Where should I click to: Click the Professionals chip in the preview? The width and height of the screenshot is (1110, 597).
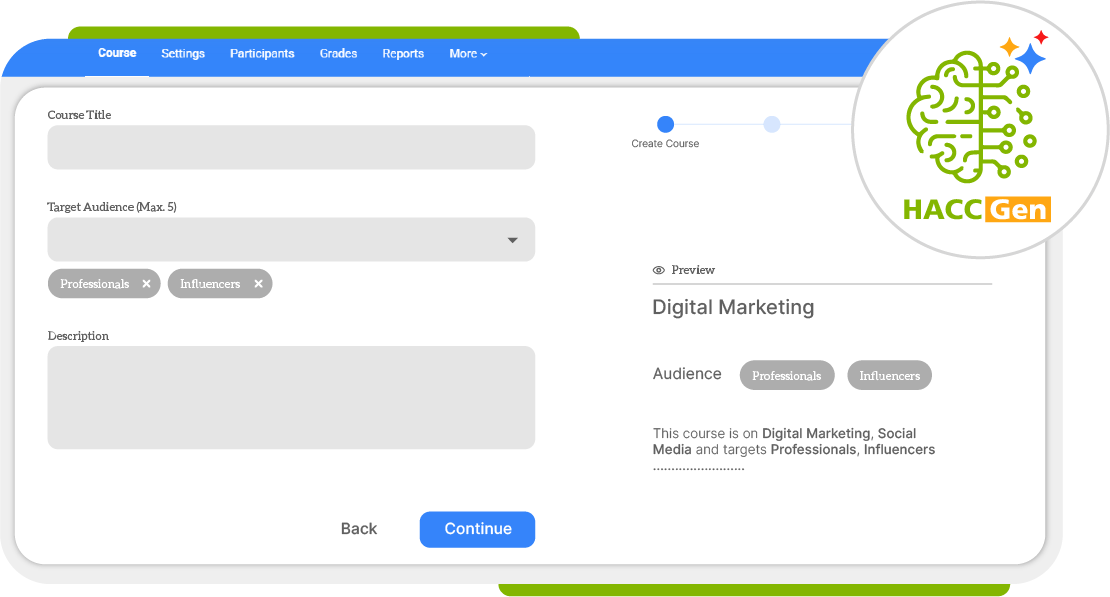(x=787, y=375)
